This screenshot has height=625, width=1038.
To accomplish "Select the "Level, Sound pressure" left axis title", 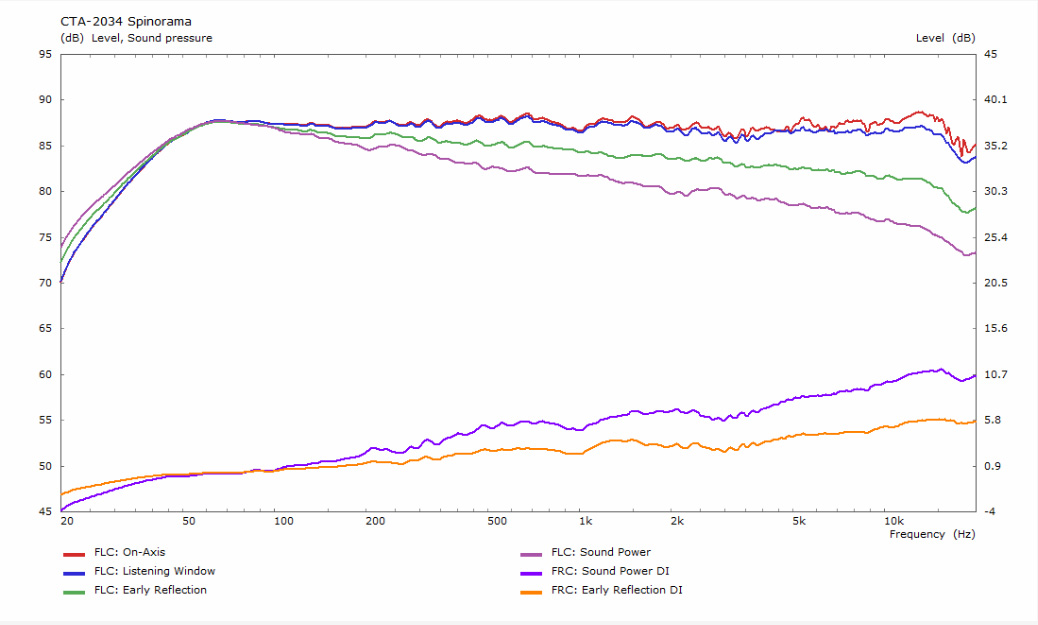I will click(x=151, y=38).
